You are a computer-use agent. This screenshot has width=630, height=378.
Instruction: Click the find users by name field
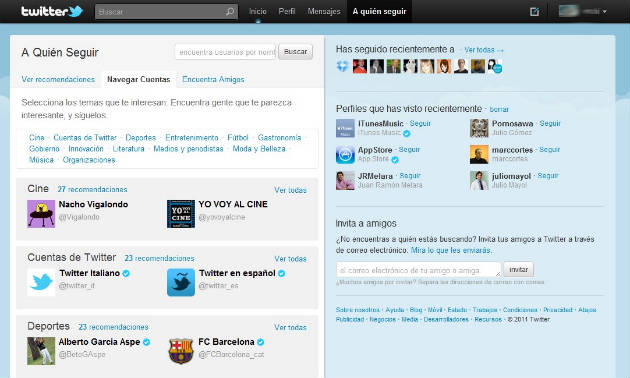[225, 52]
